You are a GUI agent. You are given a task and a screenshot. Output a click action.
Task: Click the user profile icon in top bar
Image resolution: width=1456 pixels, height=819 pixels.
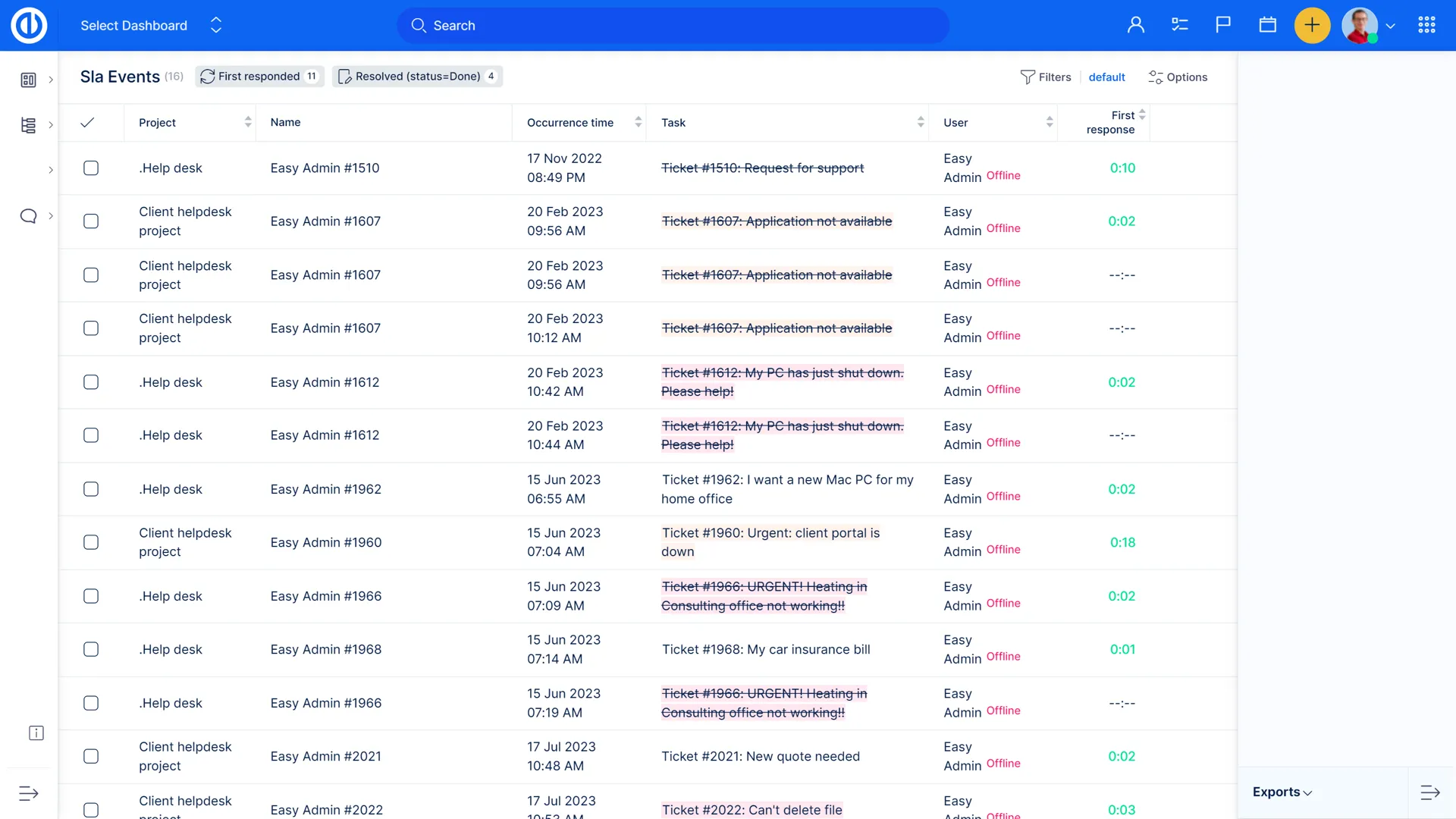click(1135, 25)
